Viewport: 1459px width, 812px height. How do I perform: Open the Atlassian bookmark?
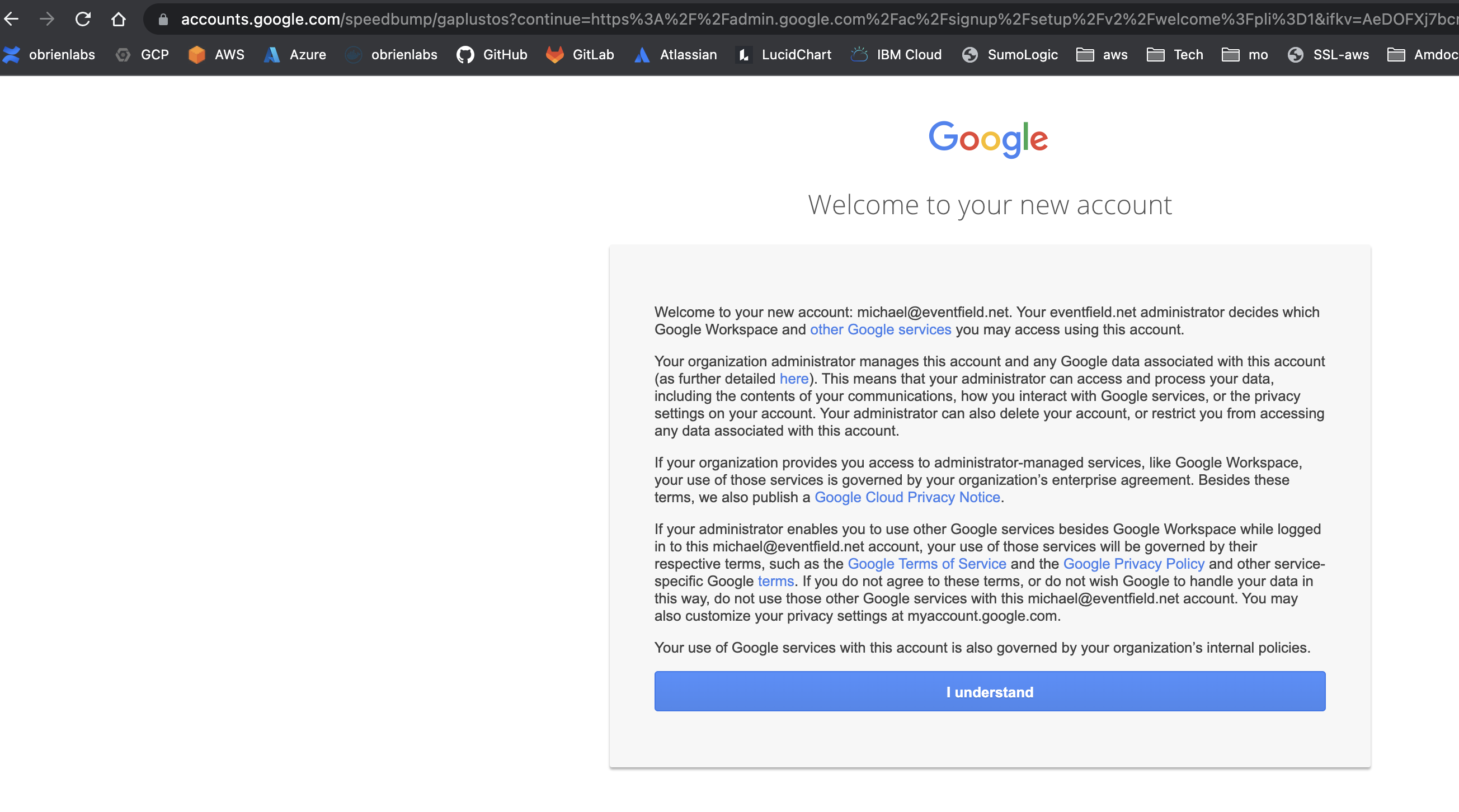(x=675, y=54)
